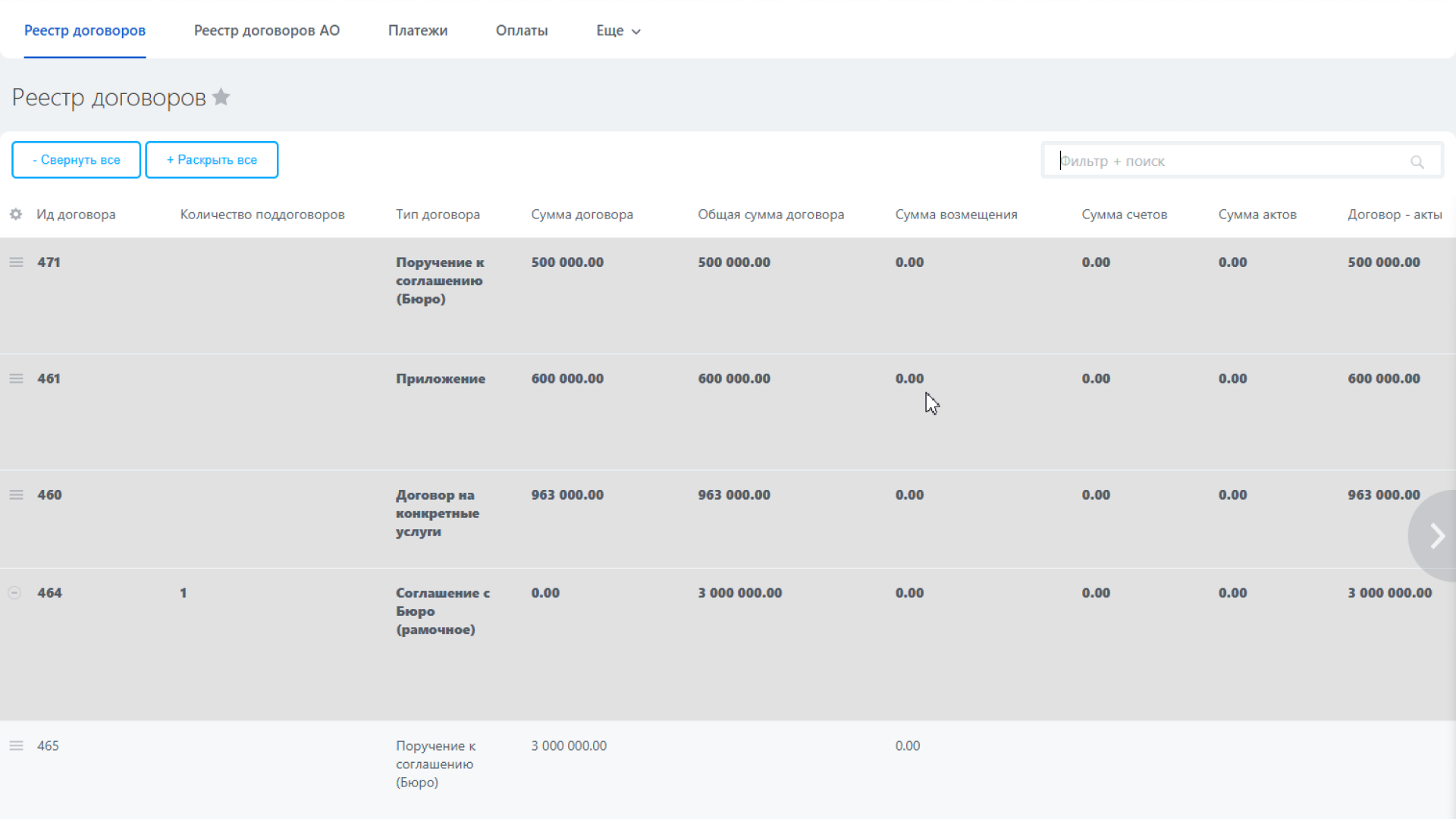
Task: Select contract ID 465 cell
Action: 48,745
